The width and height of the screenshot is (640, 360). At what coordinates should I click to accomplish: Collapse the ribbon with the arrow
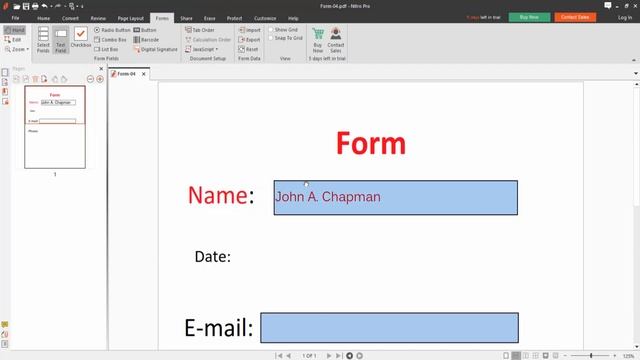tap(634, 60)
